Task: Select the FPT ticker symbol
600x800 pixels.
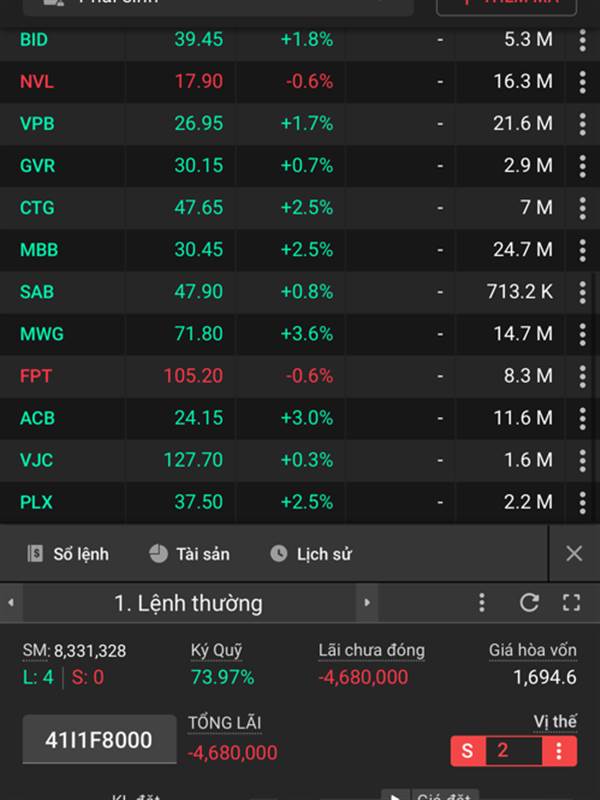Action: coord(35,377)
